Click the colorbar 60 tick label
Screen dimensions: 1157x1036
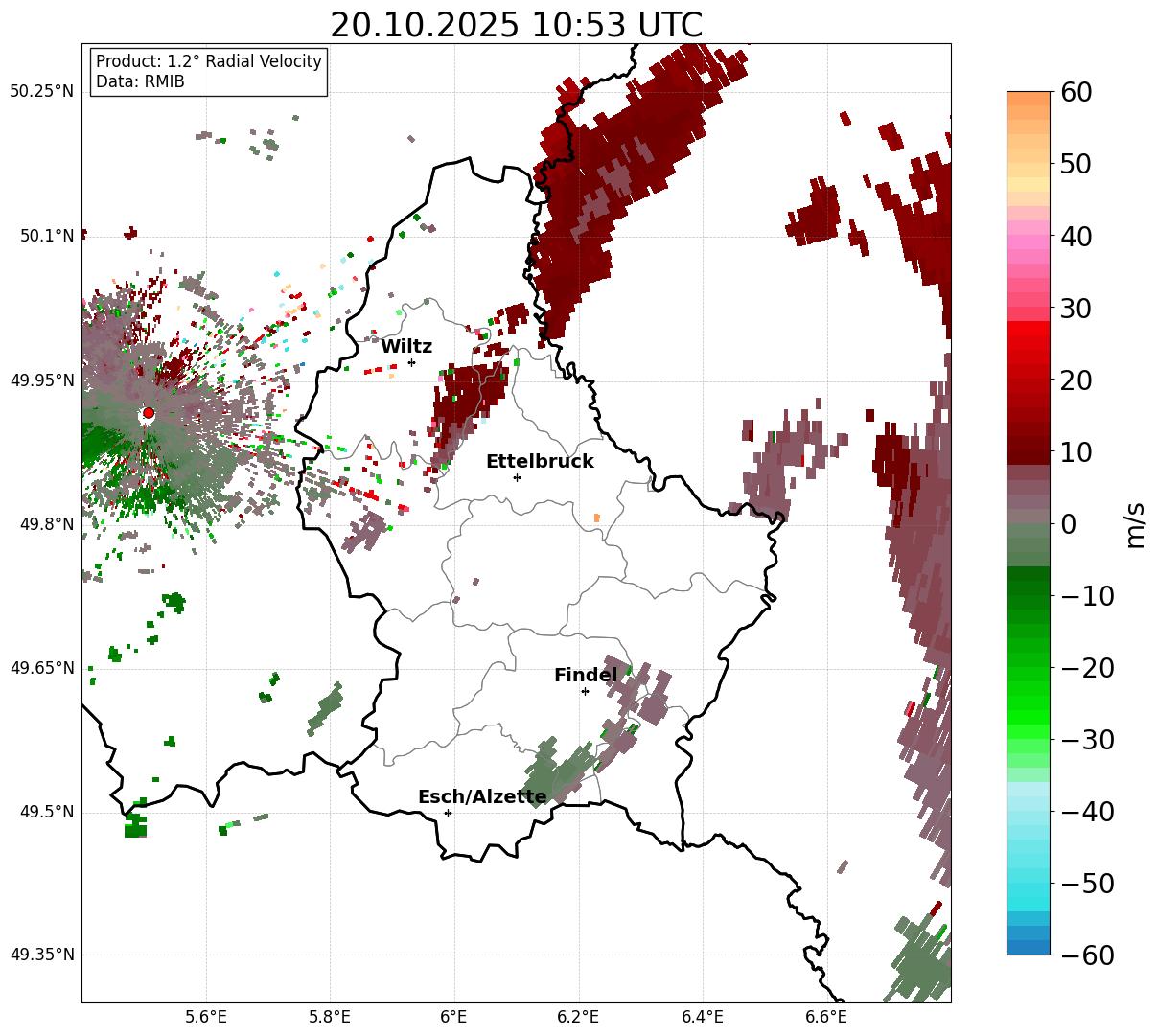pos(1075,92)
